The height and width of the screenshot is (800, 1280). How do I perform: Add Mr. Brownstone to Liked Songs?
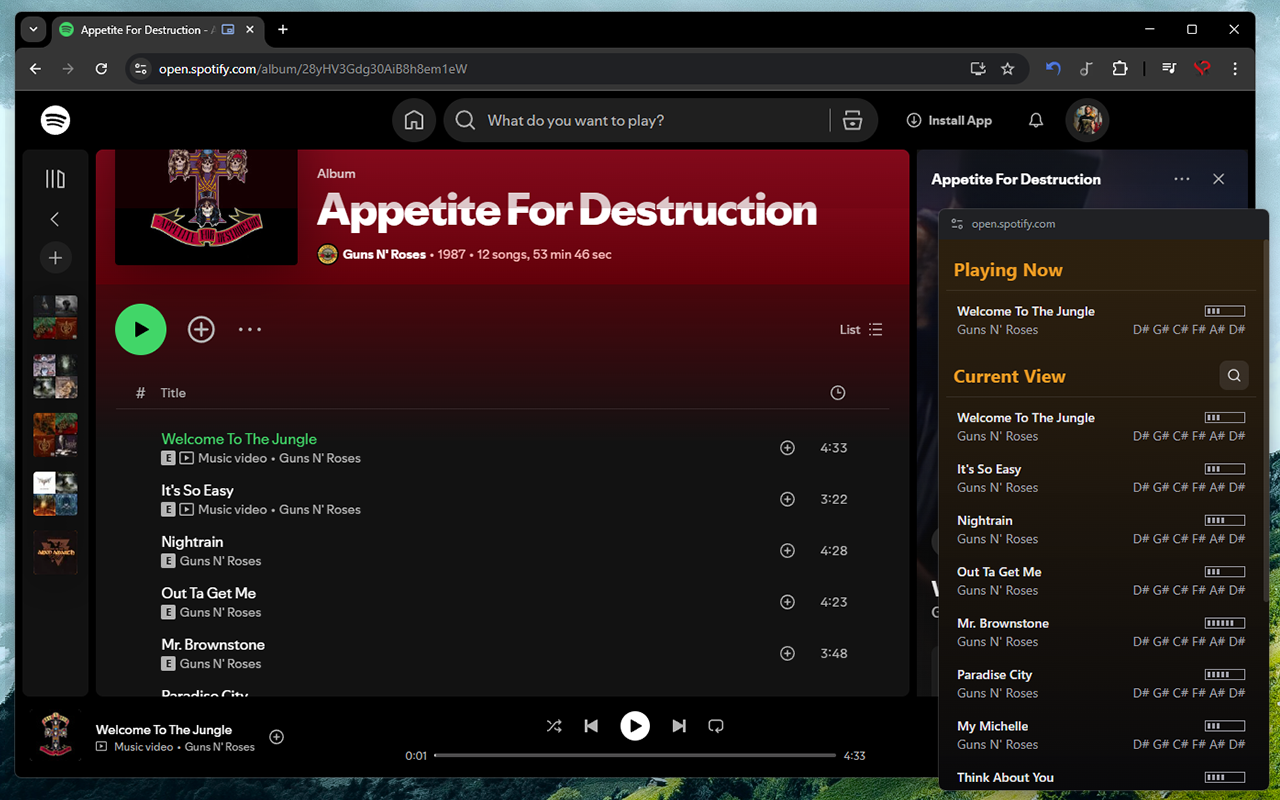[787, 653]
